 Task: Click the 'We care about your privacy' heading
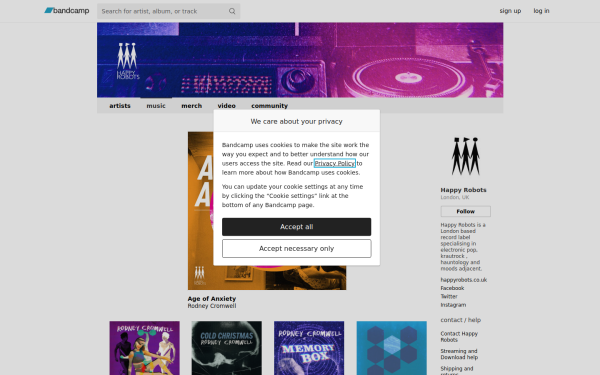tap(297, 121)
